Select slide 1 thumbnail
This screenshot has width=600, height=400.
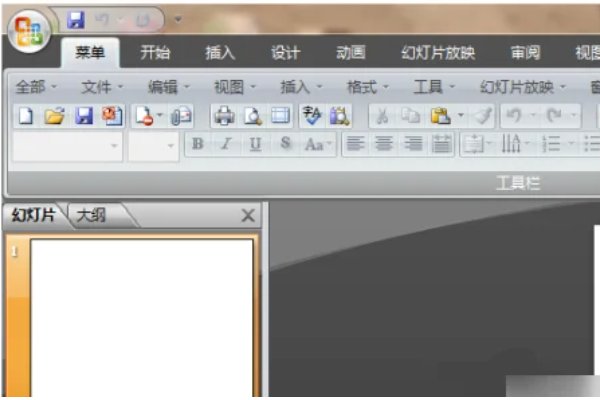(142, 318)
